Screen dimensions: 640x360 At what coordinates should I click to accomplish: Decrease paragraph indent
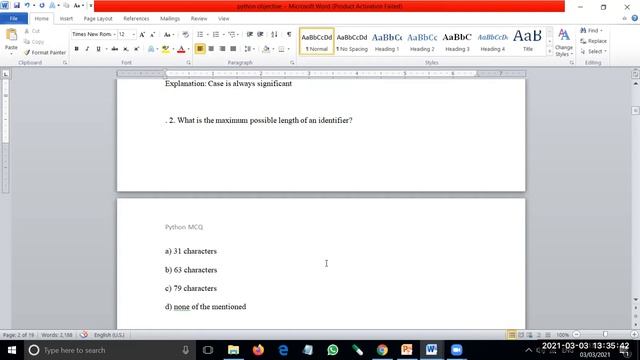249,35
